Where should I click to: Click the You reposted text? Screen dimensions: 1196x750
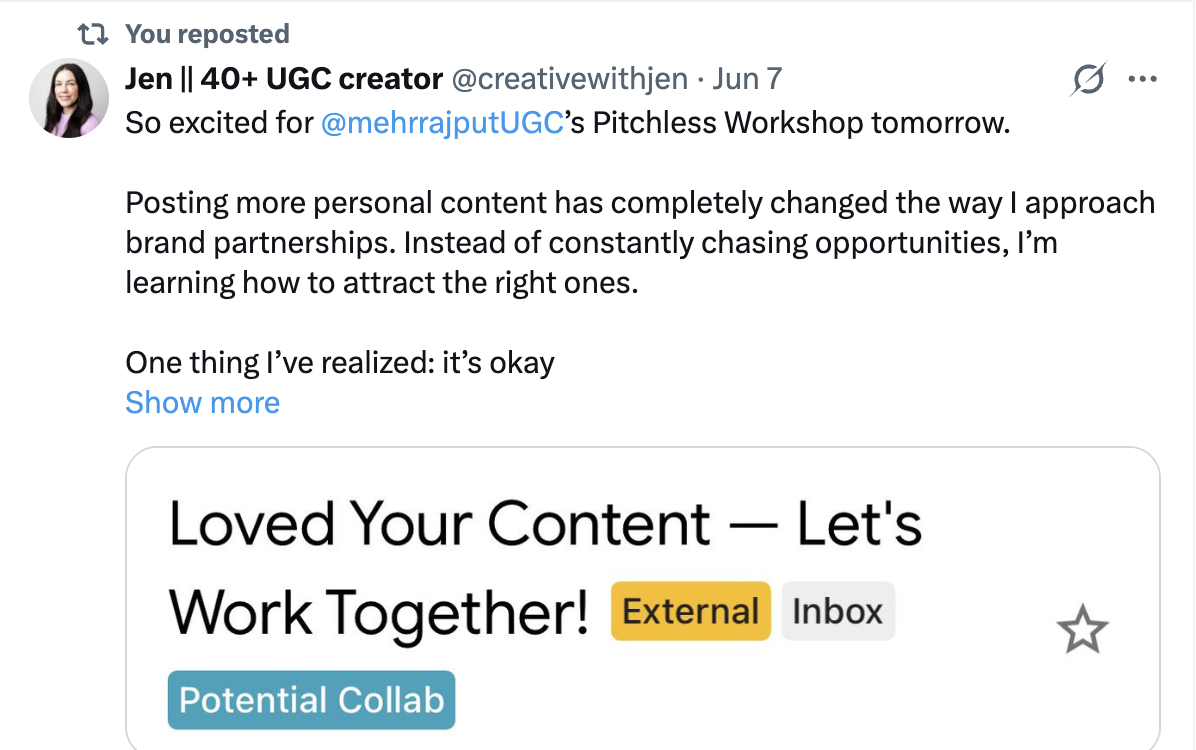tap(207, 34)
